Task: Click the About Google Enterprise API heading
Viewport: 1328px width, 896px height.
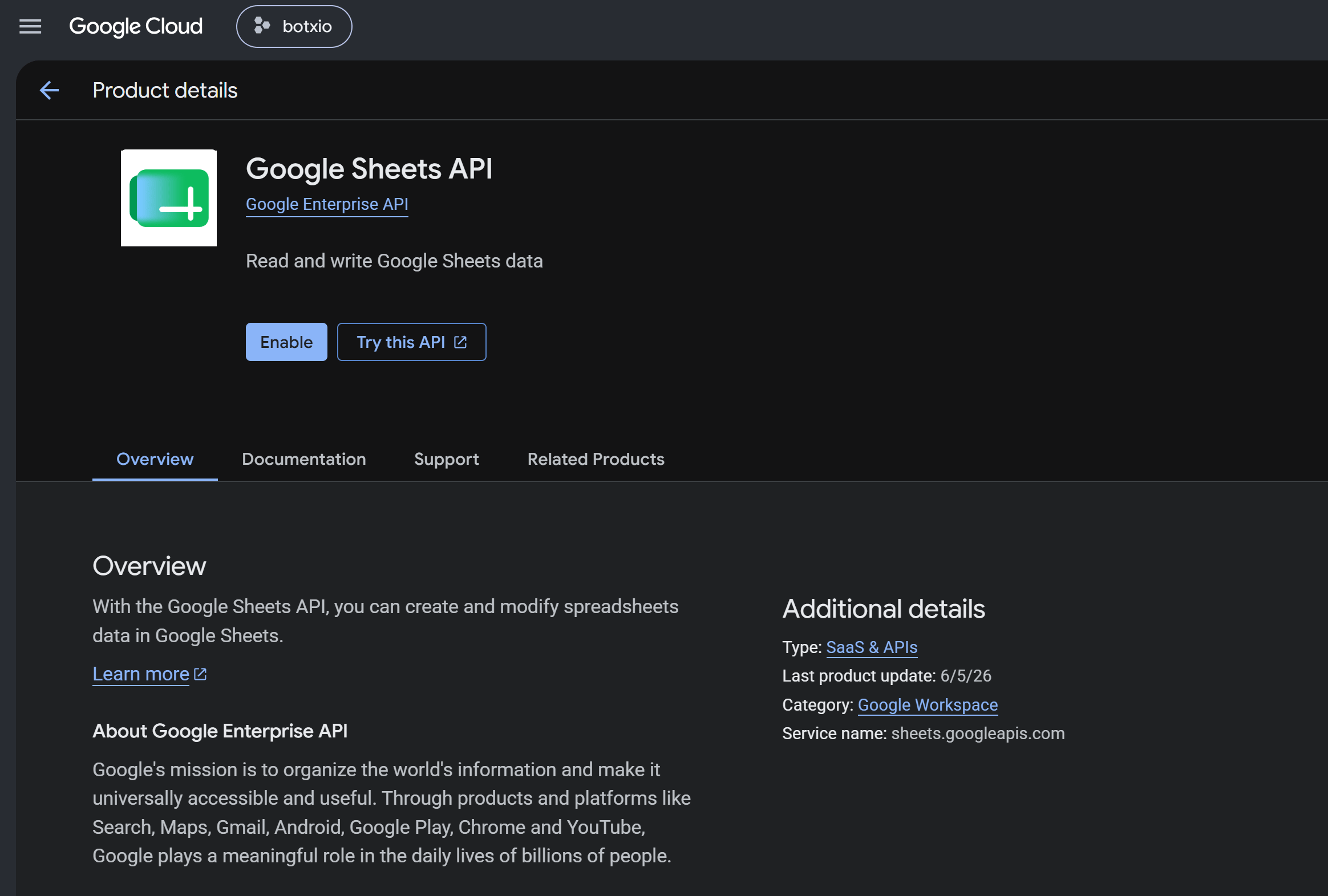Action: 220,731
